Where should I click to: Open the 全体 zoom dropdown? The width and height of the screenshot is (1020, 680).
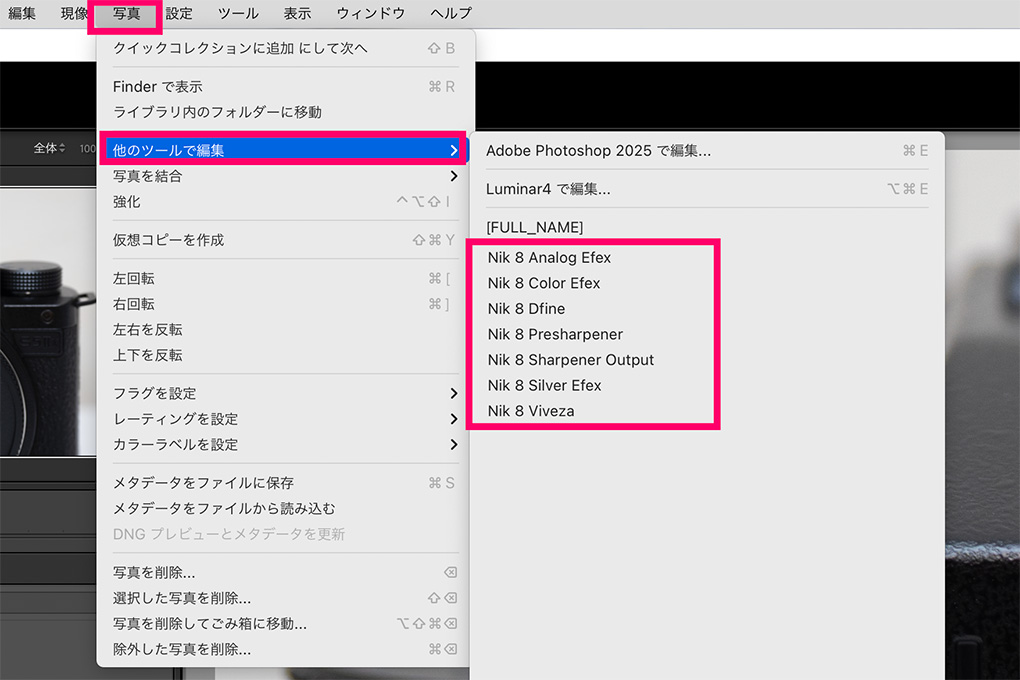coord(49,148)
